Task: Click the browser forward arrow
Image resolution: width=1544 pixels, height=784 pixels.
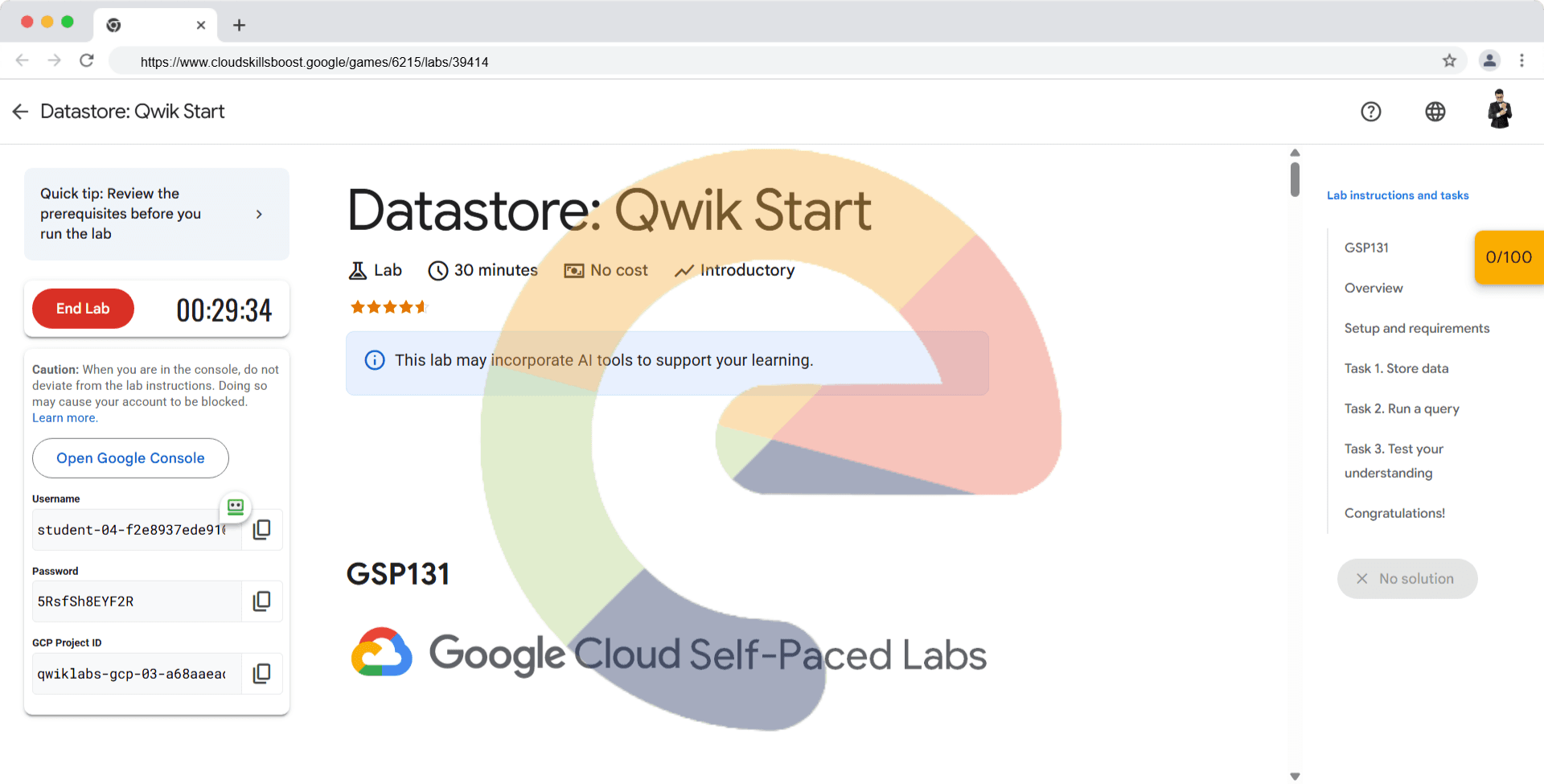Action: [x=54, y=60]
